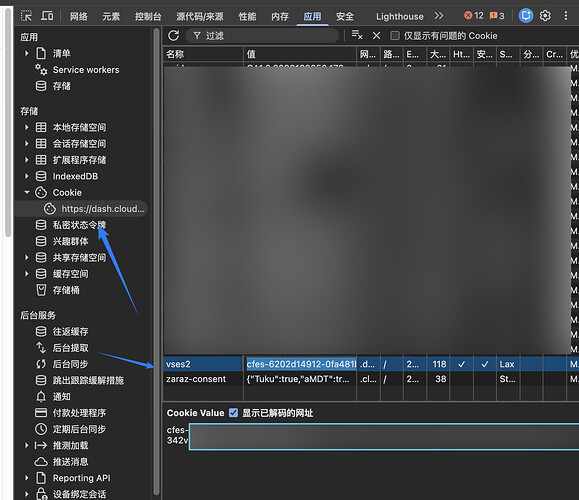Expand 缓存空间 tree arrow

[27, 274]
